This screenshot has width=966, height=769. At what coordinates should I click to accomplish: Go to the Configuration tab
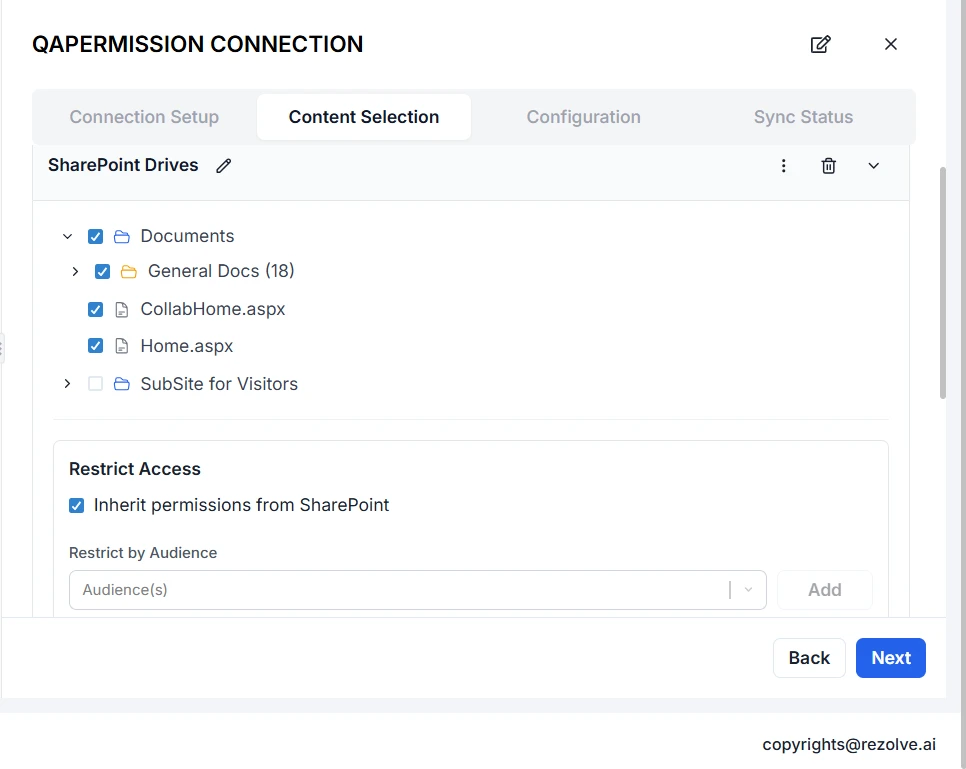point(583,117)
